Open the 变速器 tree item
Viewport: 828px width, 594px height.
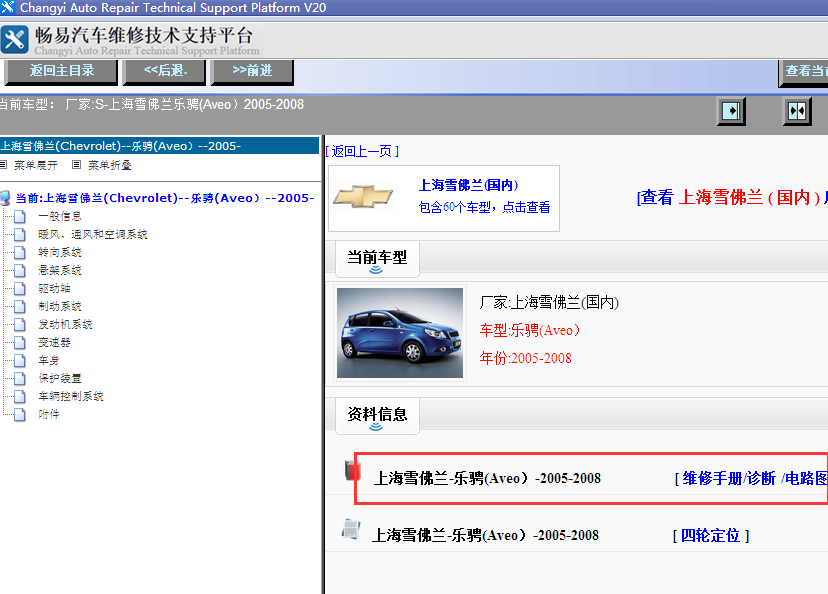[54, 342]
